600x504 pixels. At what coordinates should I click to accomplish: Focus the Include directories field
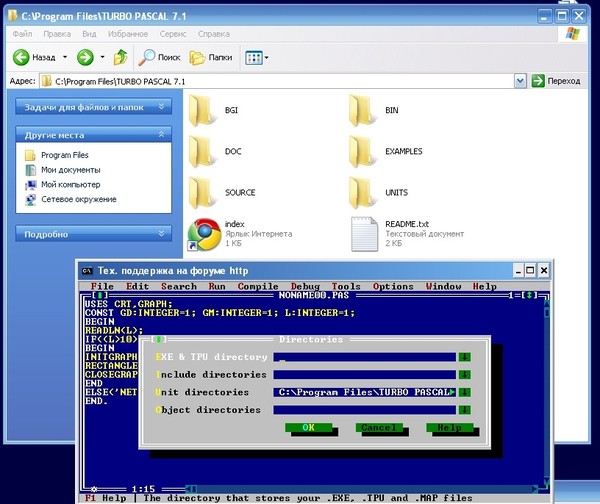[x=365, y=375]
